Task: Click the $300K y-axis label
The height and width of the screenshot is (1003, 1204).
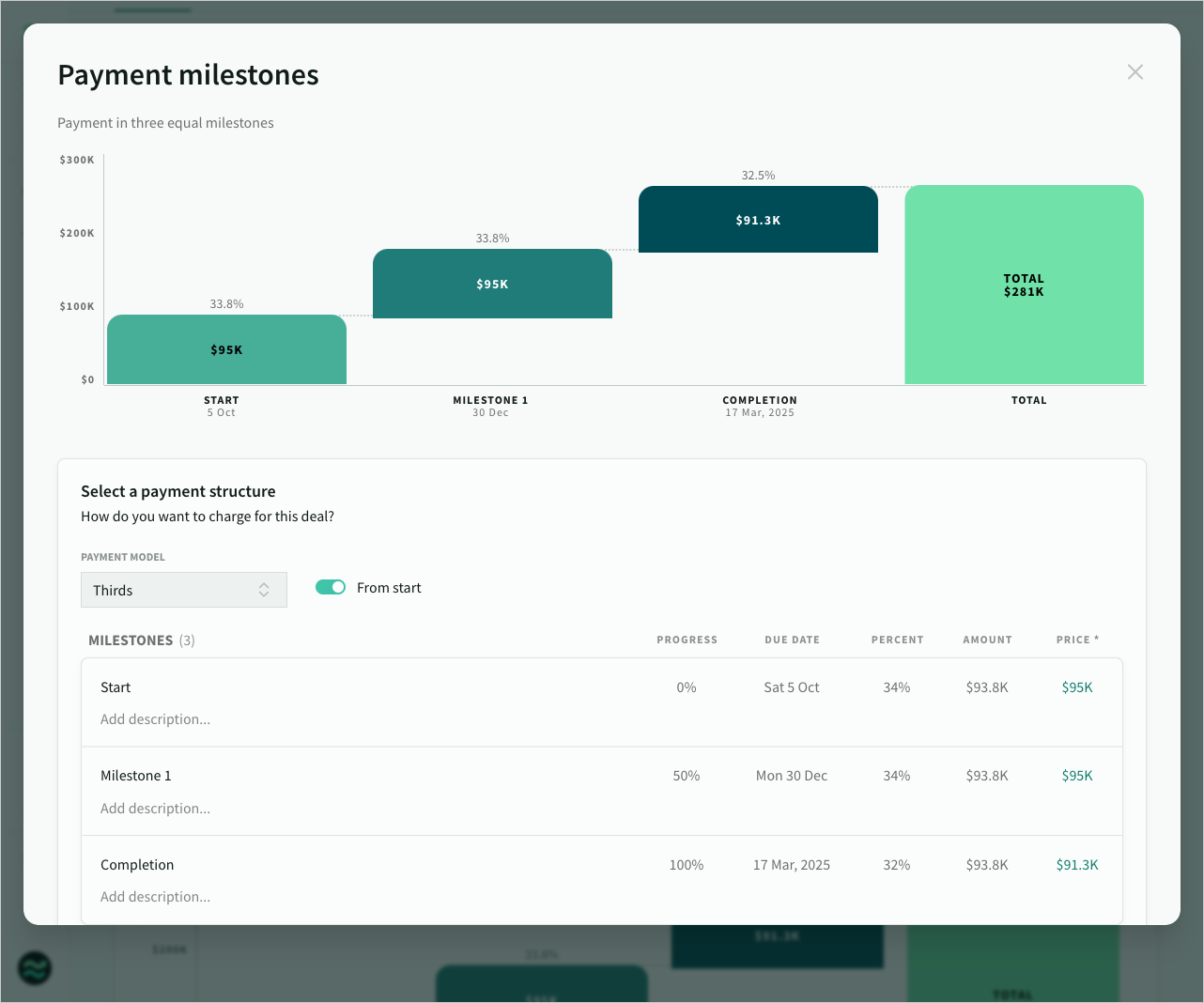Action: click(x=77, y=160)
